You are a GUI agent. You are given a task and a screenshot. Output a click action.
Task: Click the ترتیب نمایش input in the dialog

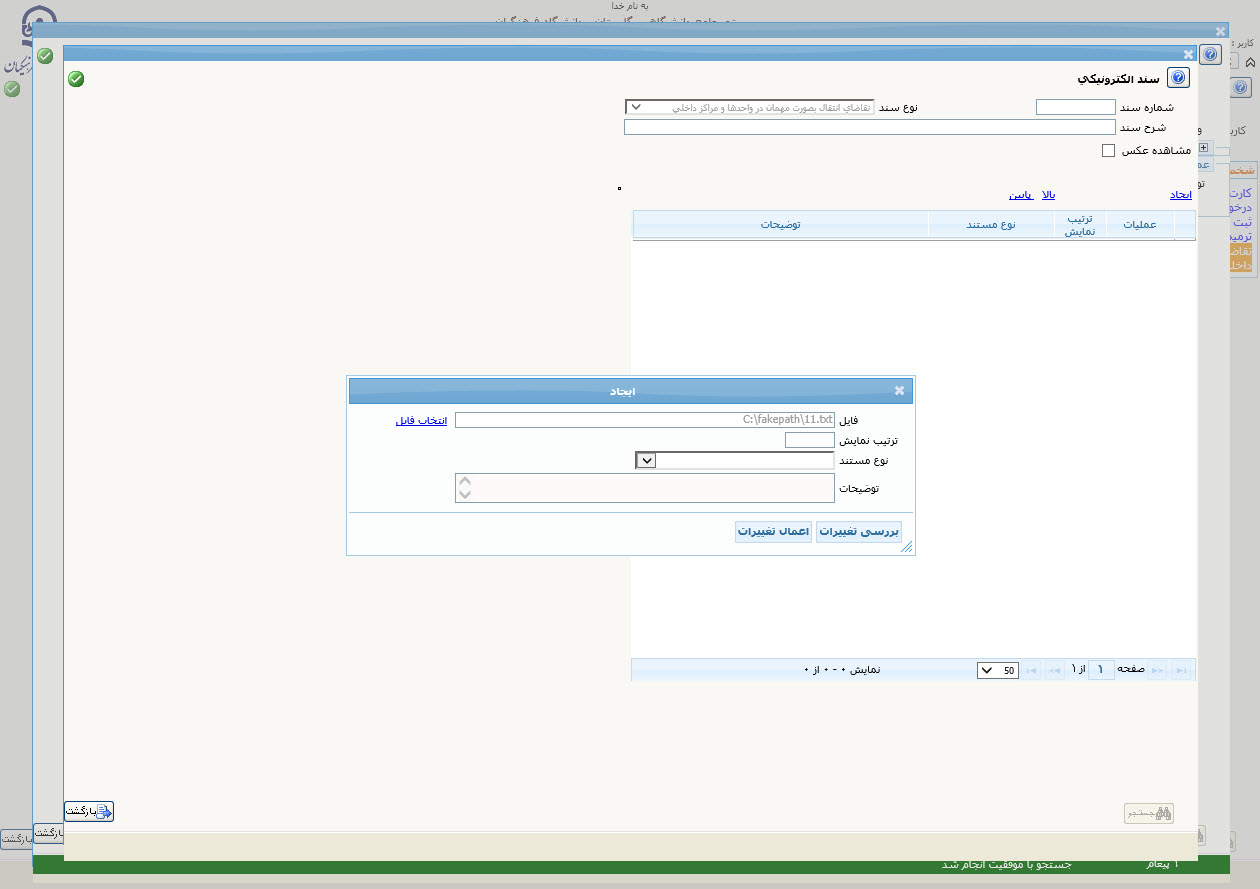tap(809, 440)
